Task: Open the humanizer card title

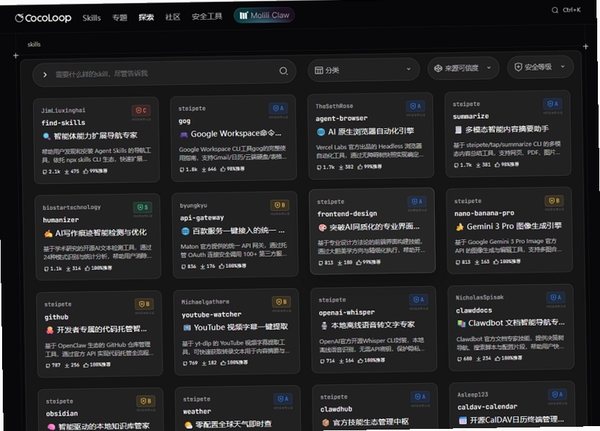Action: coord(61,220)
